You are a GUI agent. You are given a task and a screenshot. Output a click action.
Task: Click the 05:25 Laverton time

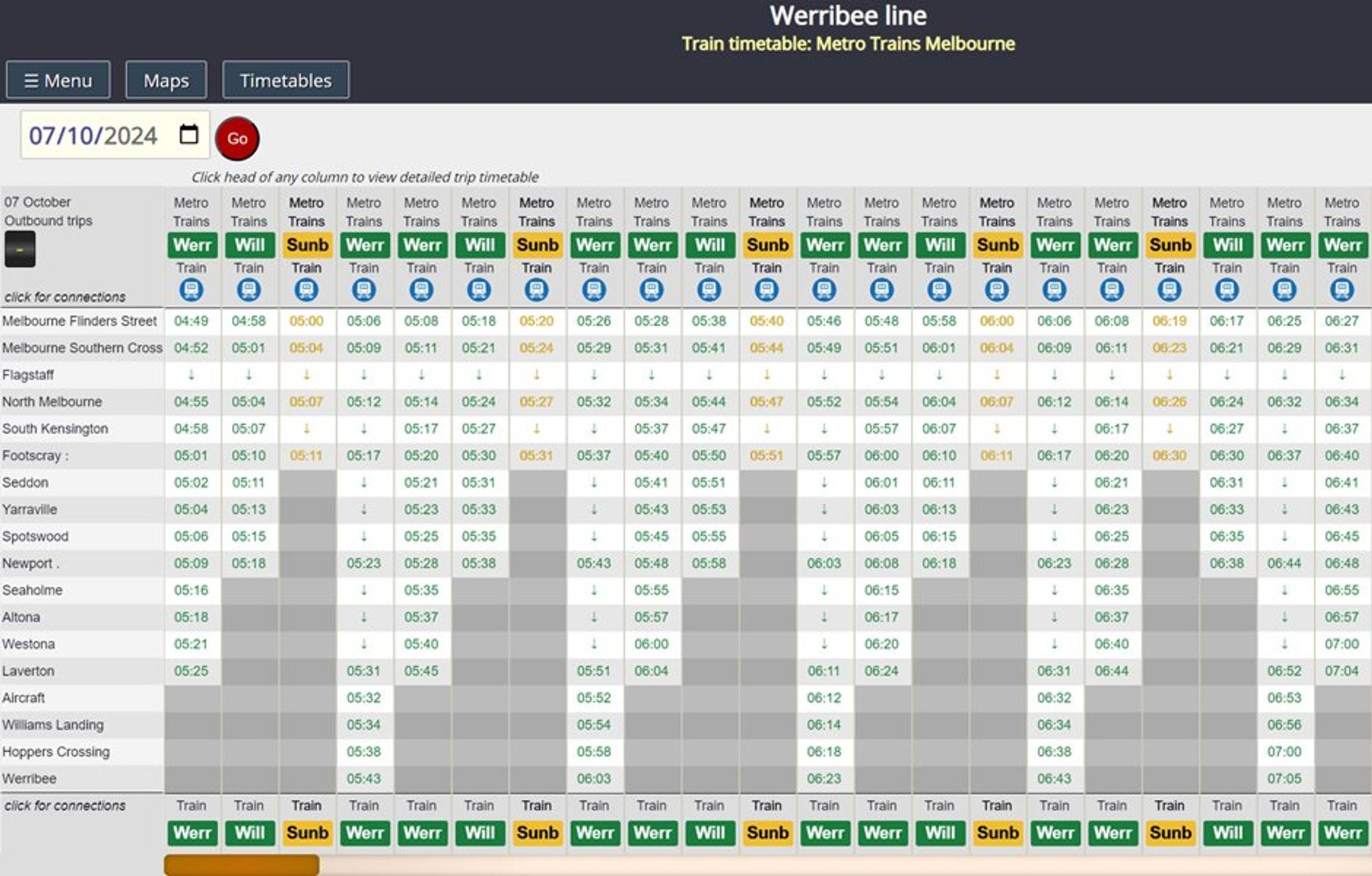[x=191, y=671]
